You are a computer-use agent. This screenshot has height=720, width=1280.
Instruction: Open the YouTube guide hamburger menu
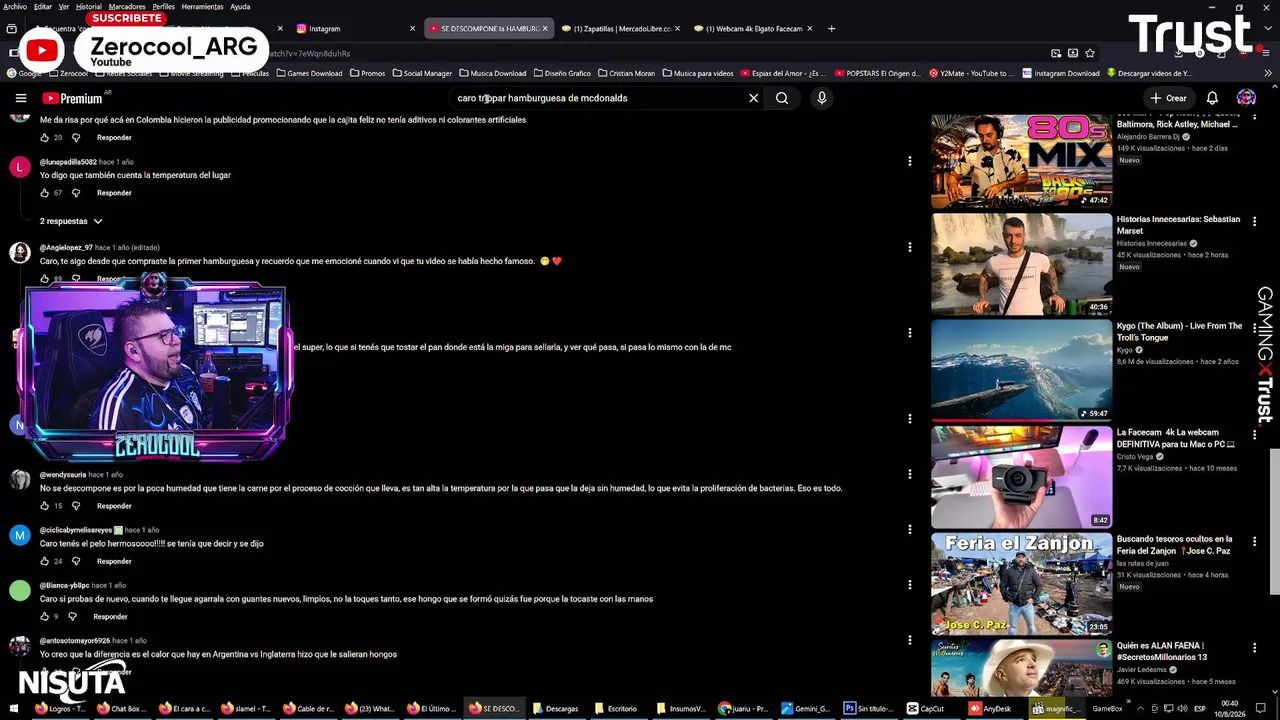pyautogui.click(x=21, y=98)
